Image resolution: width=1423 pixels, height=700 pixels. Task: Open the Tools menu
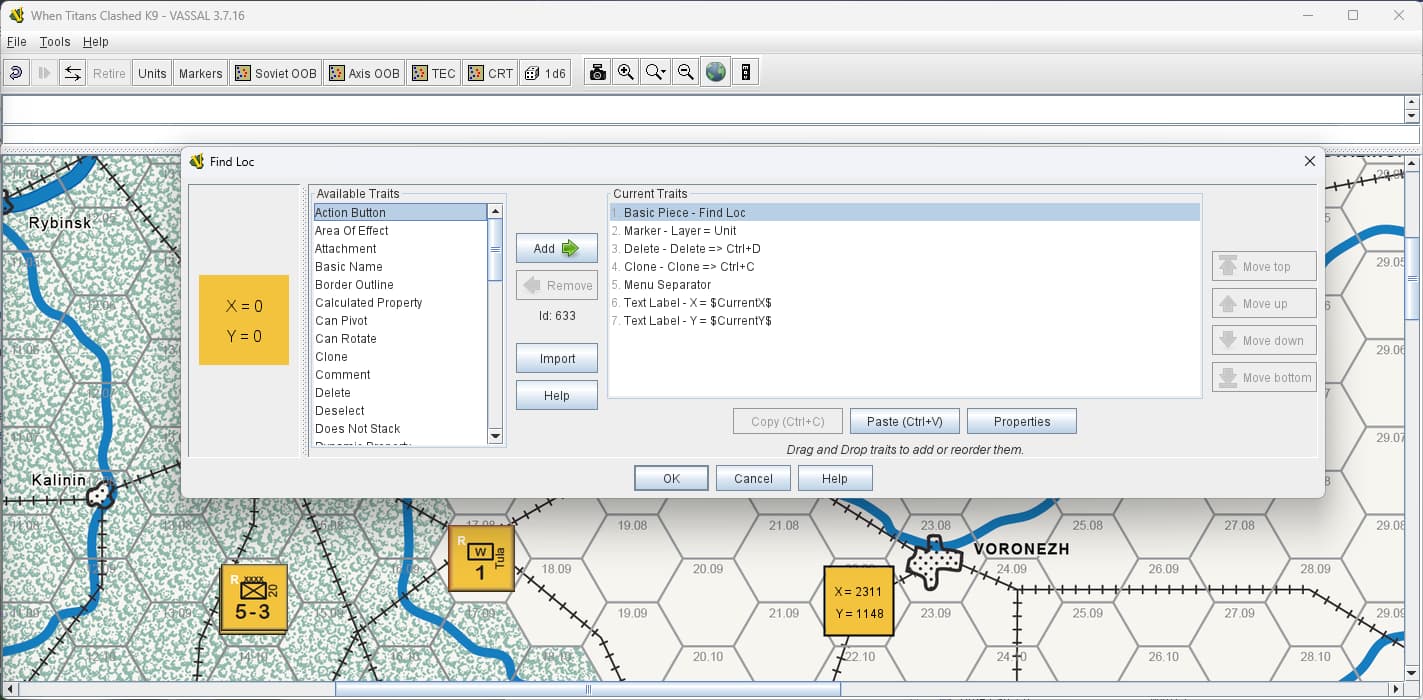[x=55, y=42]
